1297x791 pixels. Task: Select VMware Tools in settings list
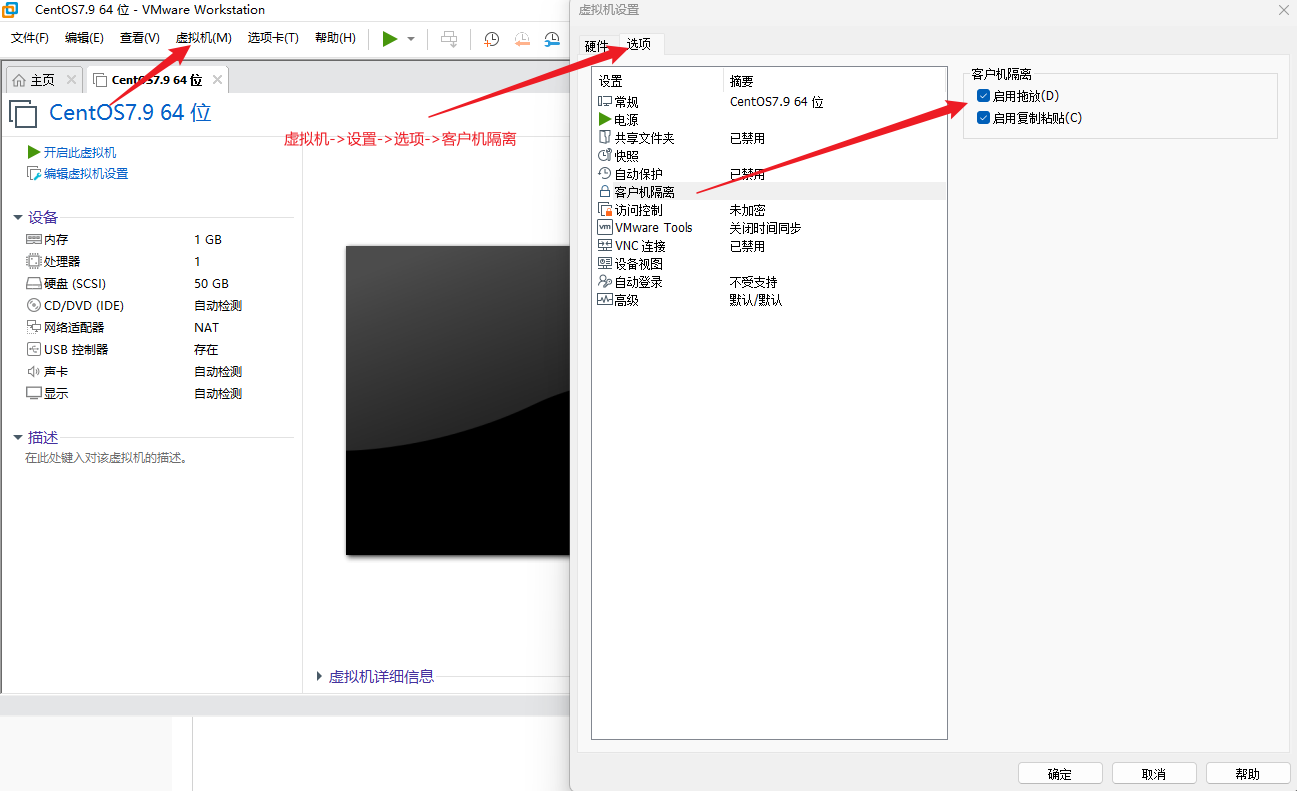769,228
